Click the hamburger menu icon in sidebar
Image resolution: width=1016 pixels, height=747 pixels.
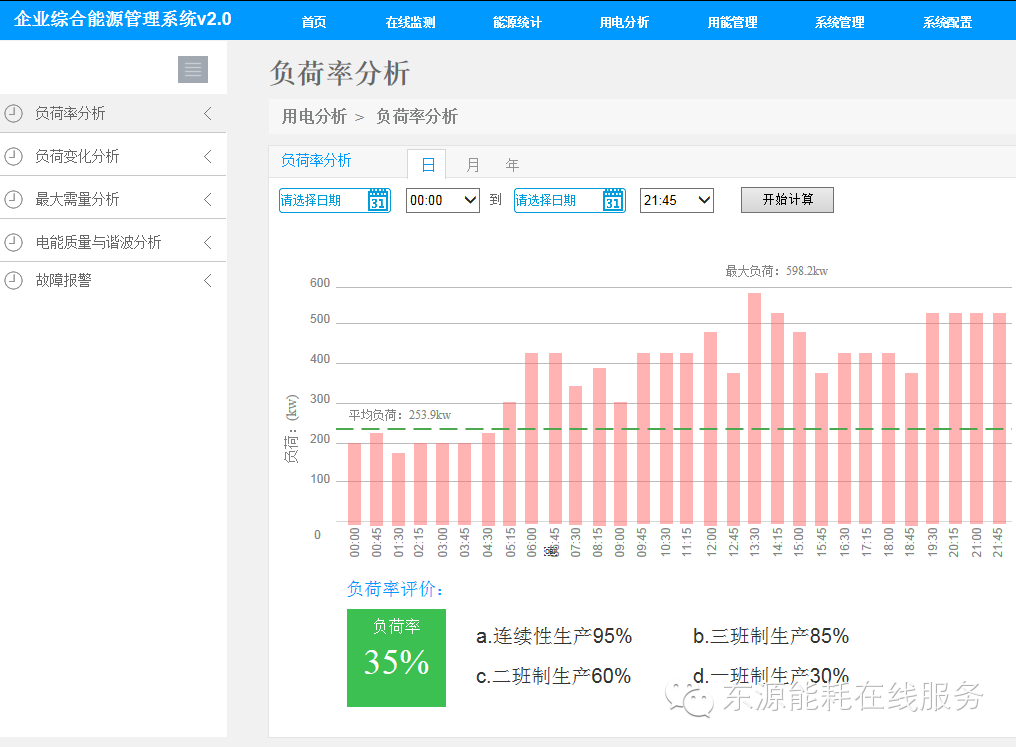(193, 69)
